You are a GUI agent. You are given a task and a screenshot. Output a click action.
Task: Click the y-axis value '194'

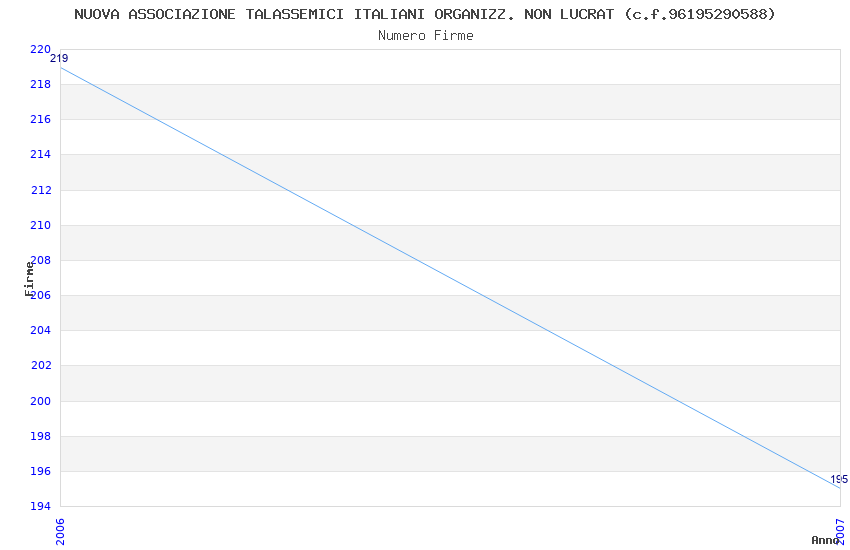click(x=40, y=506)
